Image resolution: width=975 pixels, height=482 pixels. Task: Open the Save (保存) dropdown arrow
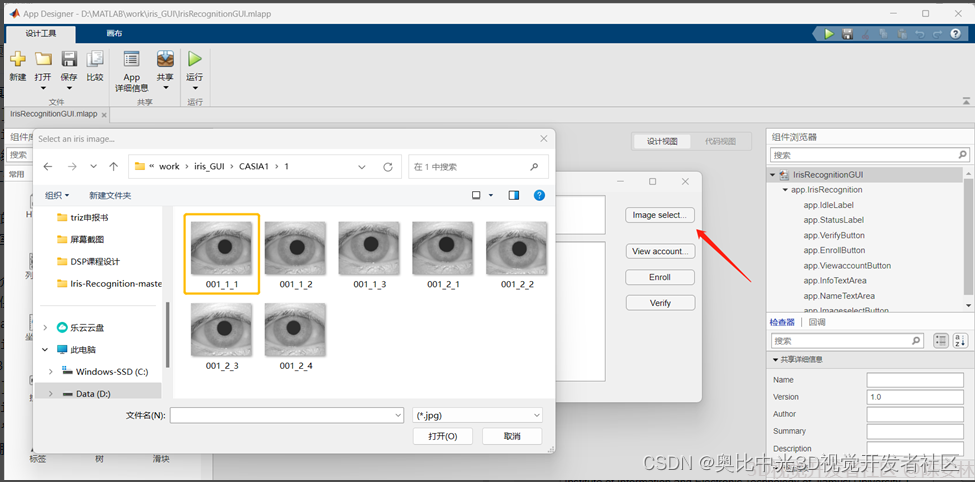[x=69, y=88]
